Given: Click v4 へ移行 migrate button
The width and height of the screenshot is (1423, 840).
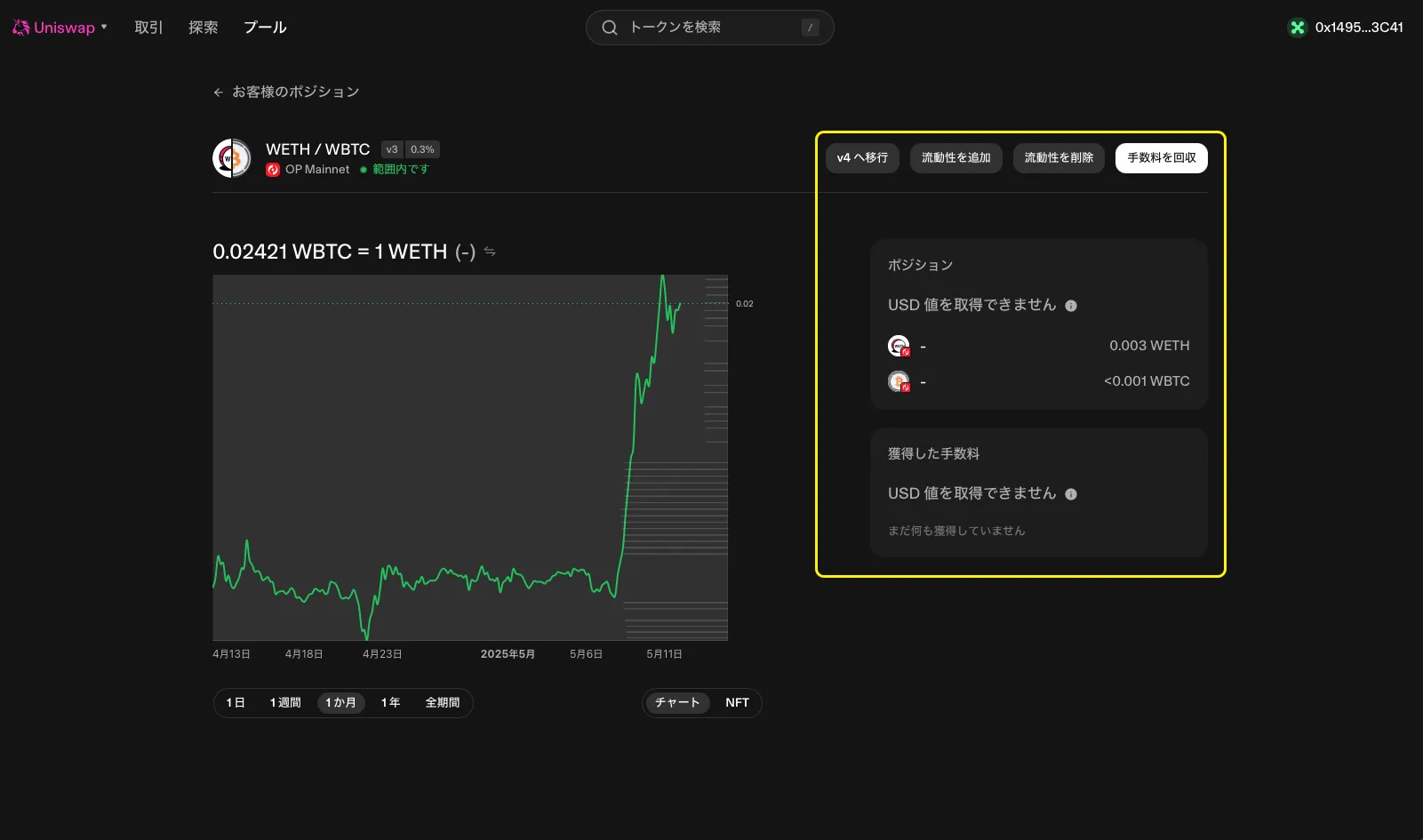Looking at the screenshot, I should 862,158.
